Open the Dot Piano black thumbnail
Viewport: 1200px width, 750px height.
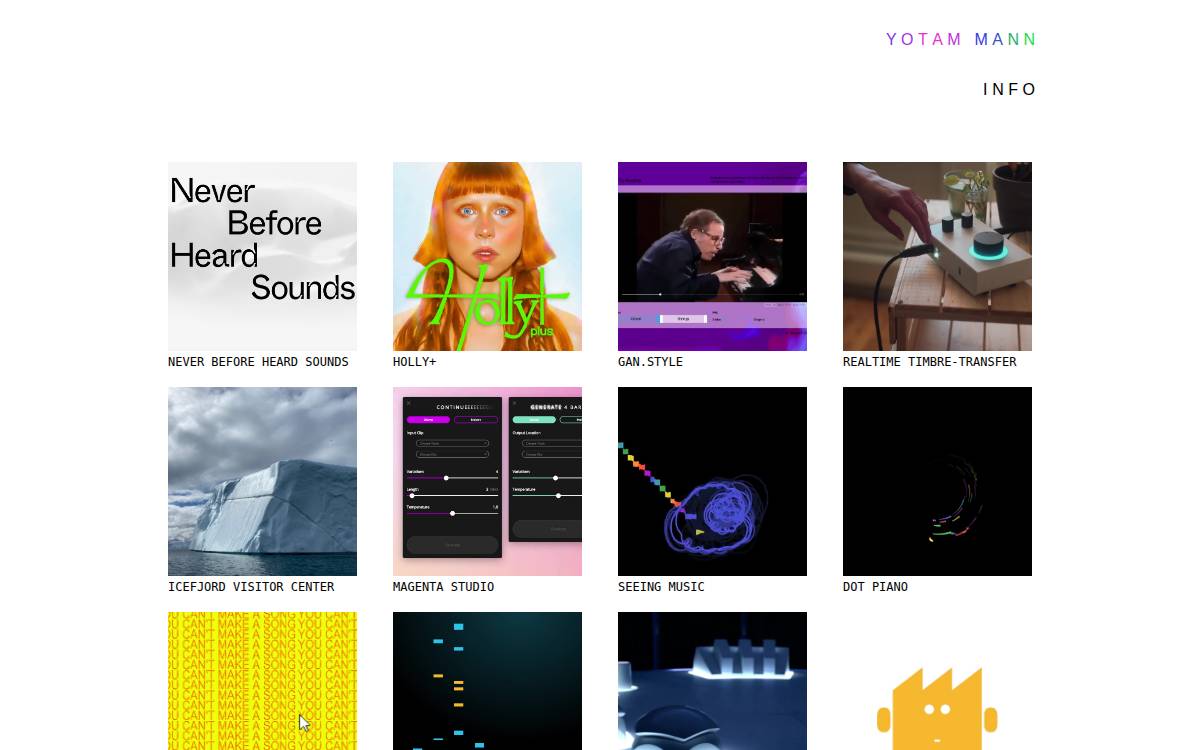[937, 481]
